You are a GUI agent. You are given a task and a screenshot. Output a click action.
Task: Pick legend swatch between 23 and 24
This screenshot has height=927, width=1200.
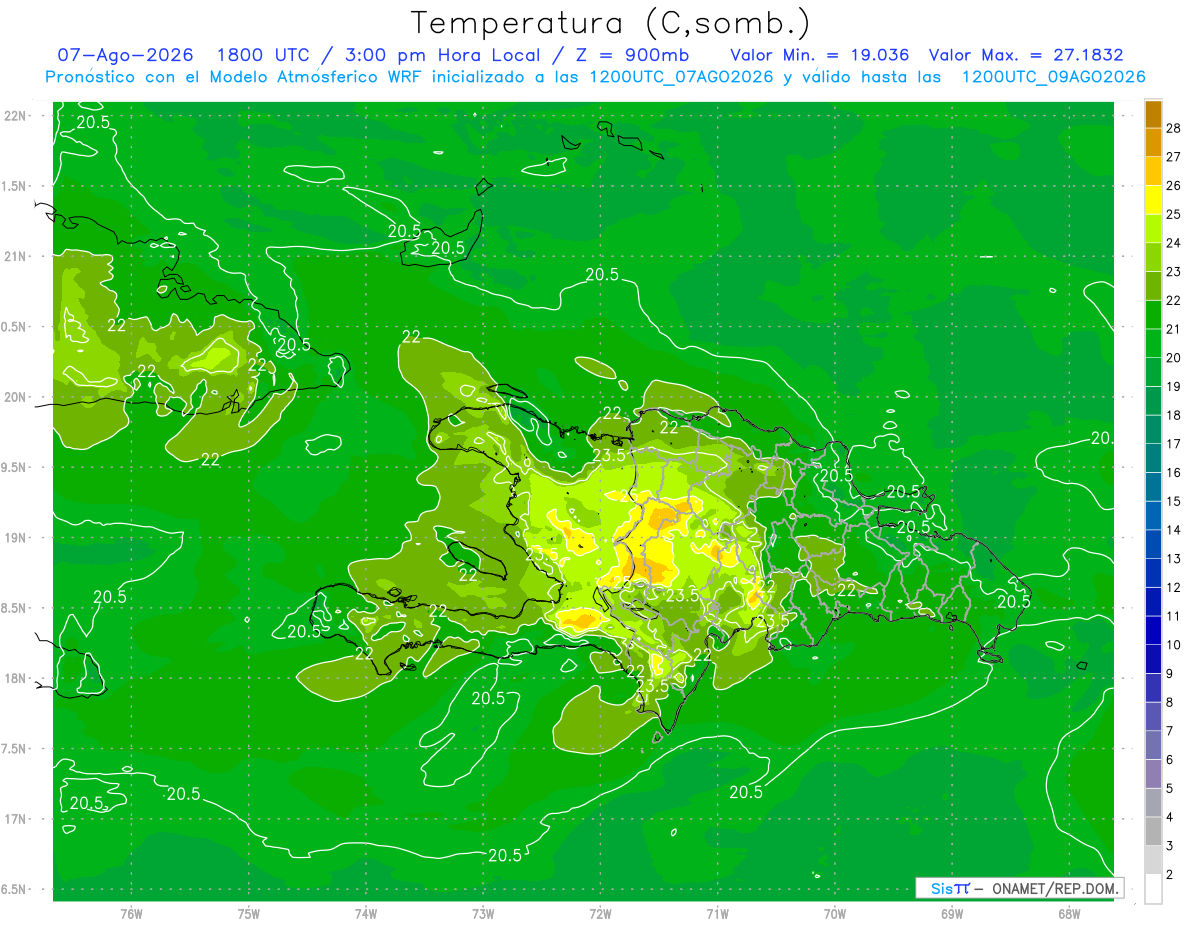coord(1153,258)
